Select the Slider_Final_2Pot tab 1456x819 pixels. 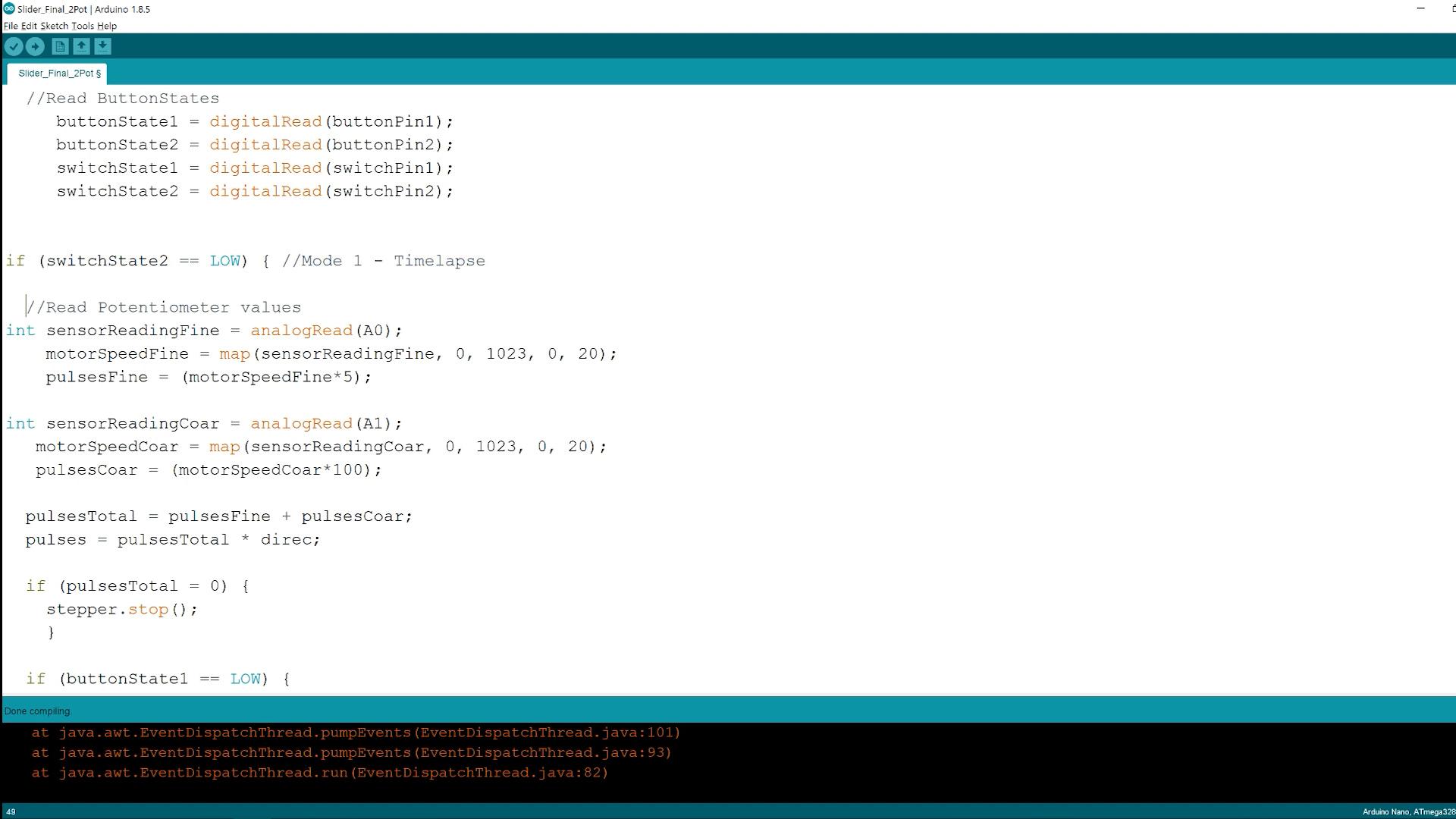(60, 72)
